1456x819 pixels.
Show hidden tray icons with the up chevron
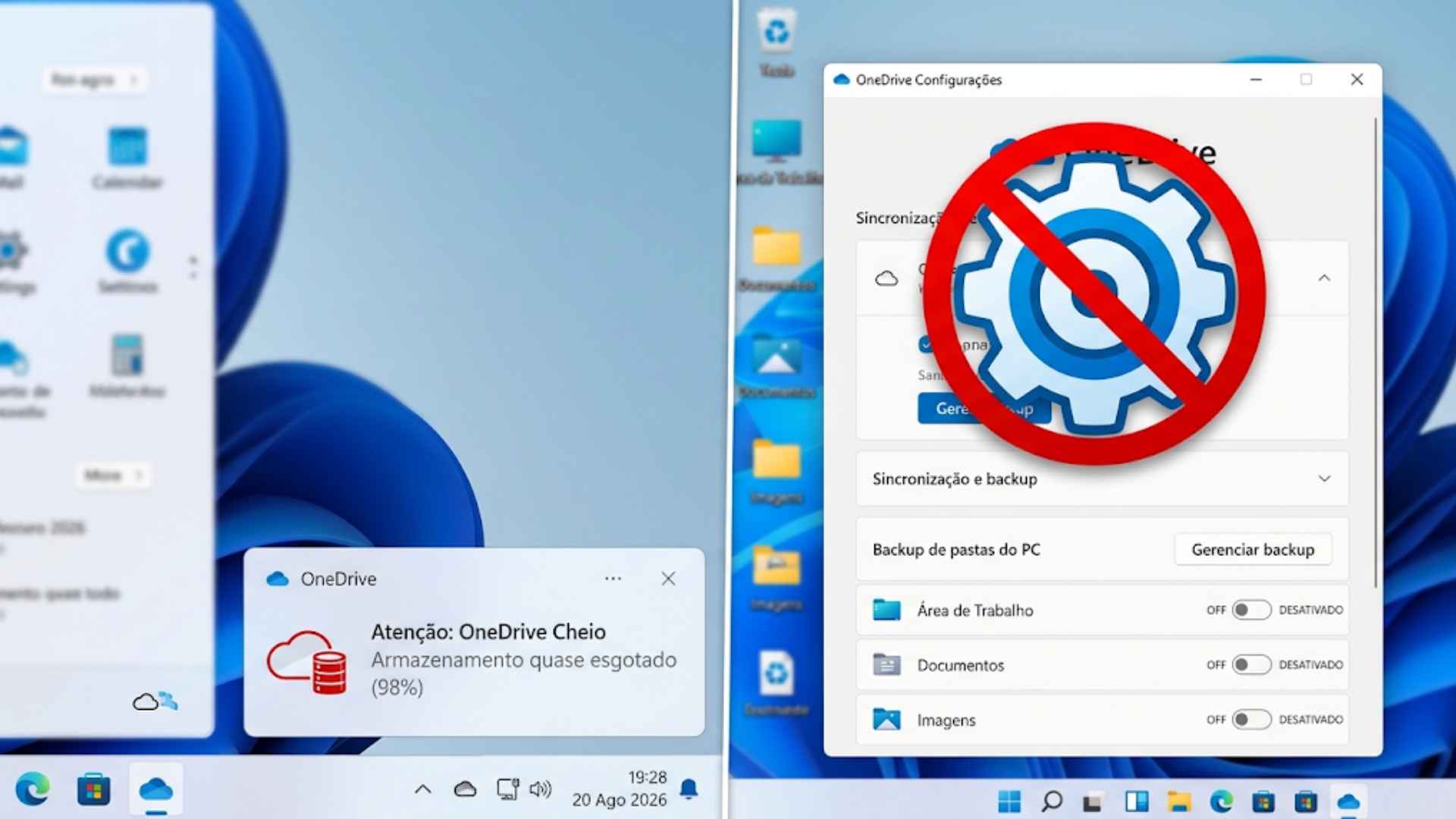point(423,789)
